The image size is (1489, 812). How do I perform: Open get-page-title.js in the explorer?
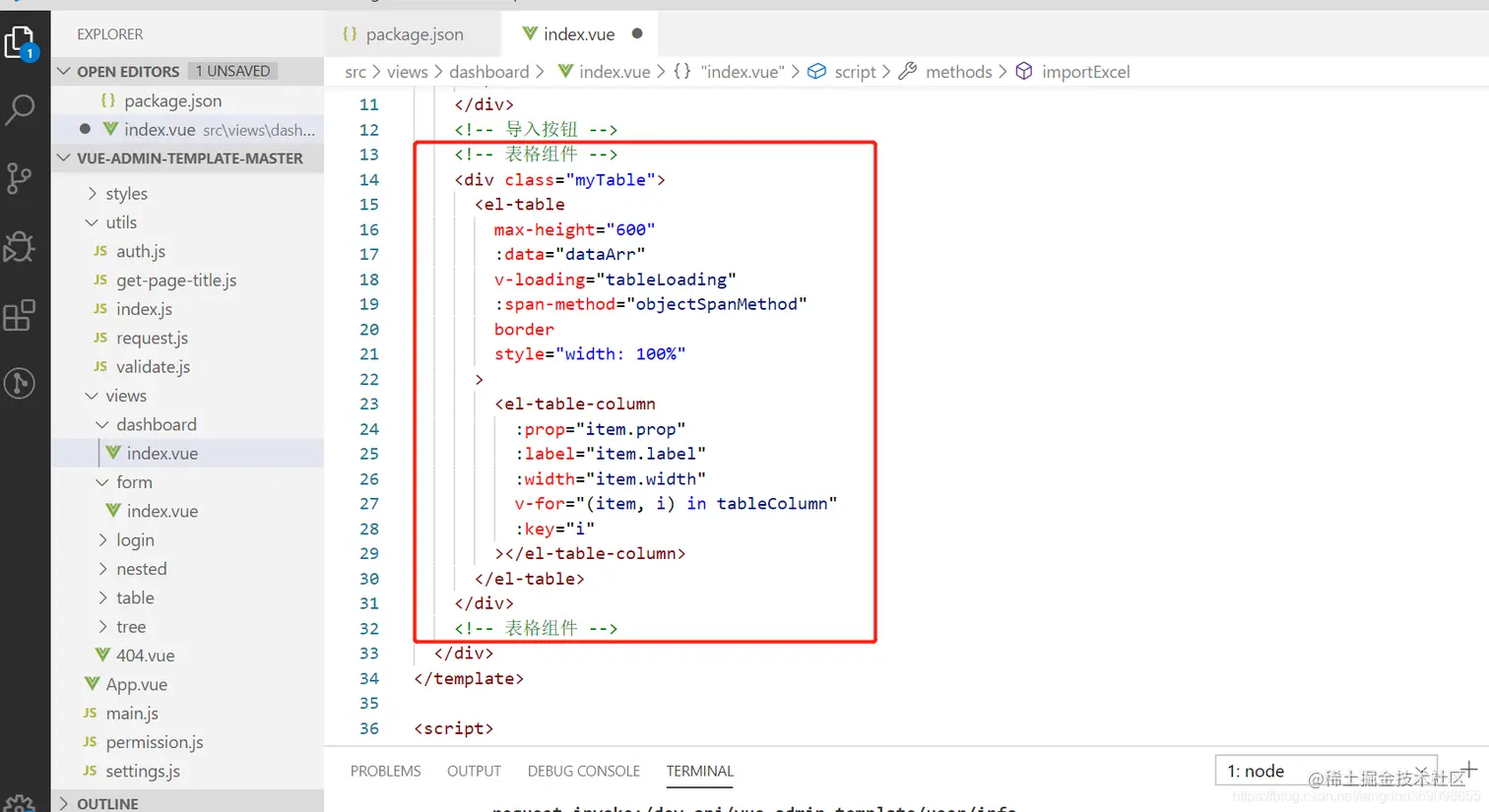(x=187, y=281)
